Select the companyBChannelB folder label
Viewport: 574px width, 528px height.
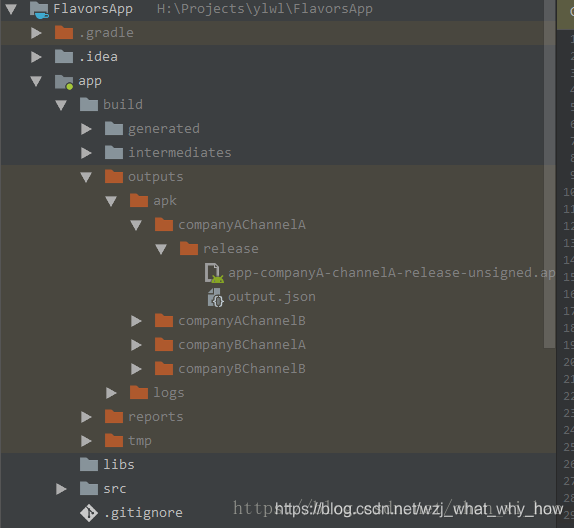242,369
